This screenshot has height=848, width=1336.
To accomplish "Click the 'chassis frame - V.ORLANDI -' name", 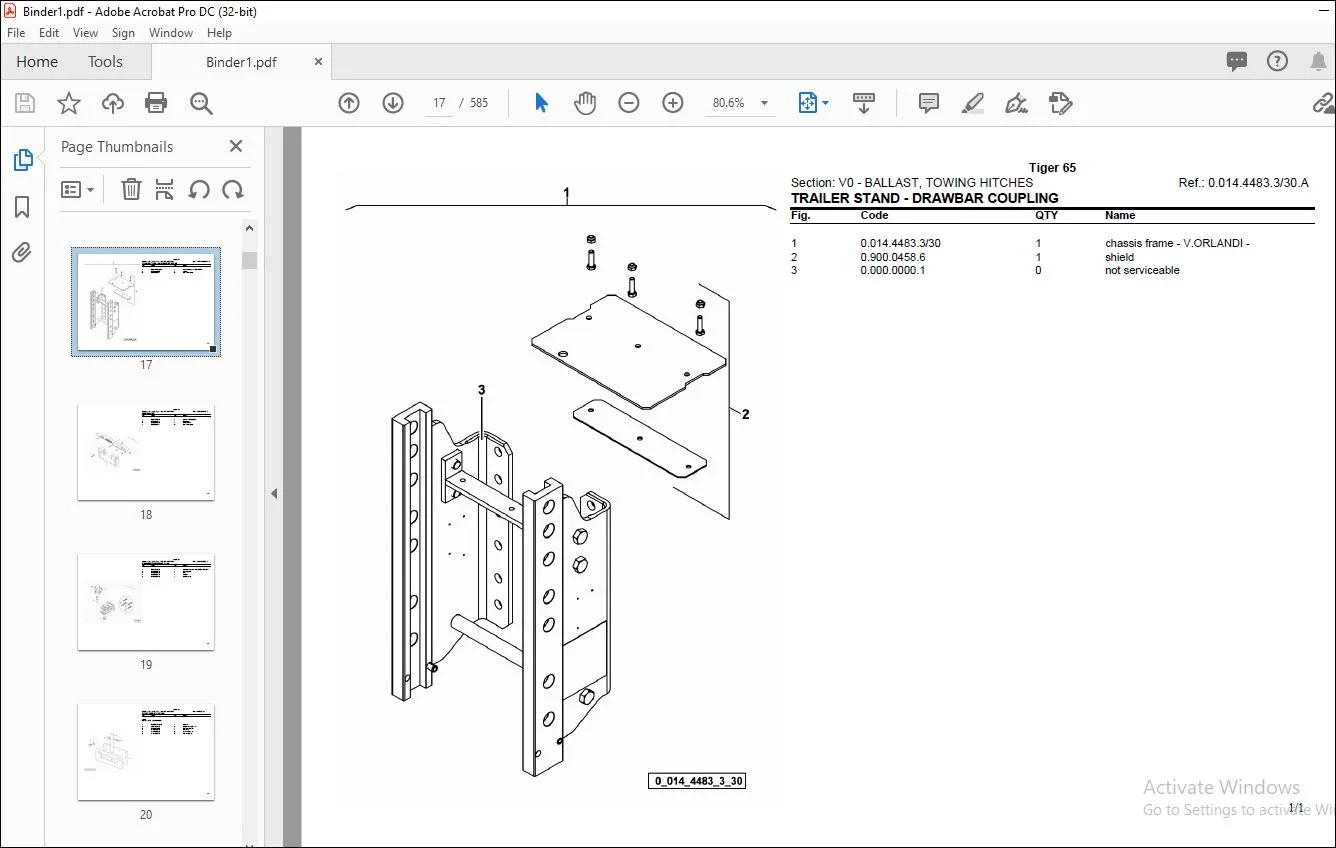I will pos(1177,244).
